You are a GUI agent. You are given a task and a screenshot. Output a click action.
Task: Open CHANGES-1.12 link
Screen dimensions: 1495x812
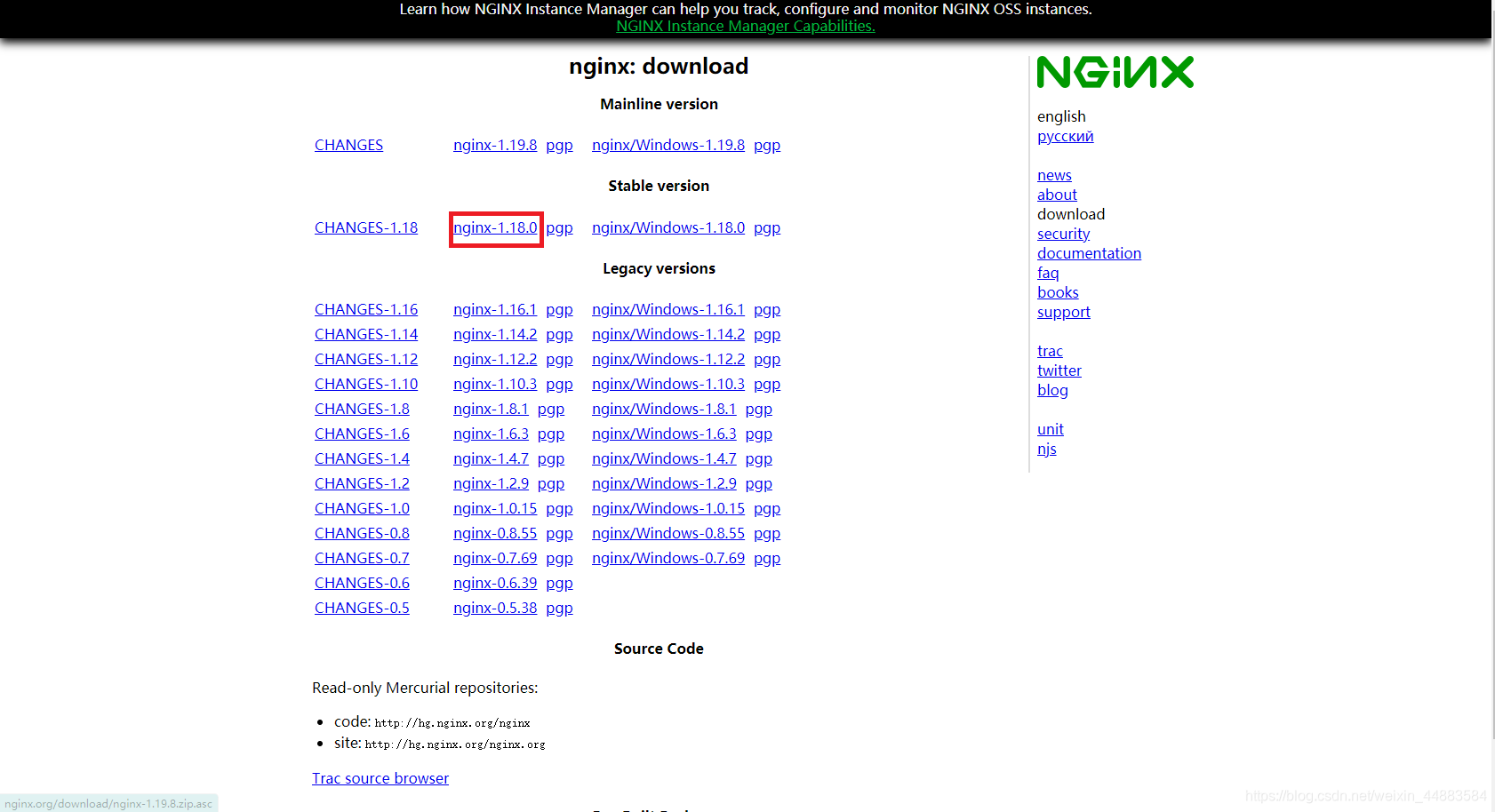pos(366,359)
